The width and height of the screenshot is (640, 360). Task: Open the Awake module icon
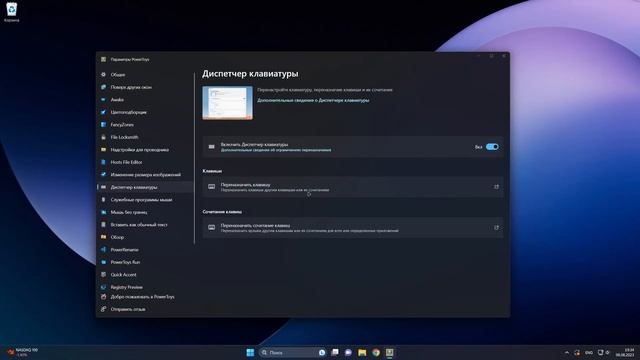103,100
